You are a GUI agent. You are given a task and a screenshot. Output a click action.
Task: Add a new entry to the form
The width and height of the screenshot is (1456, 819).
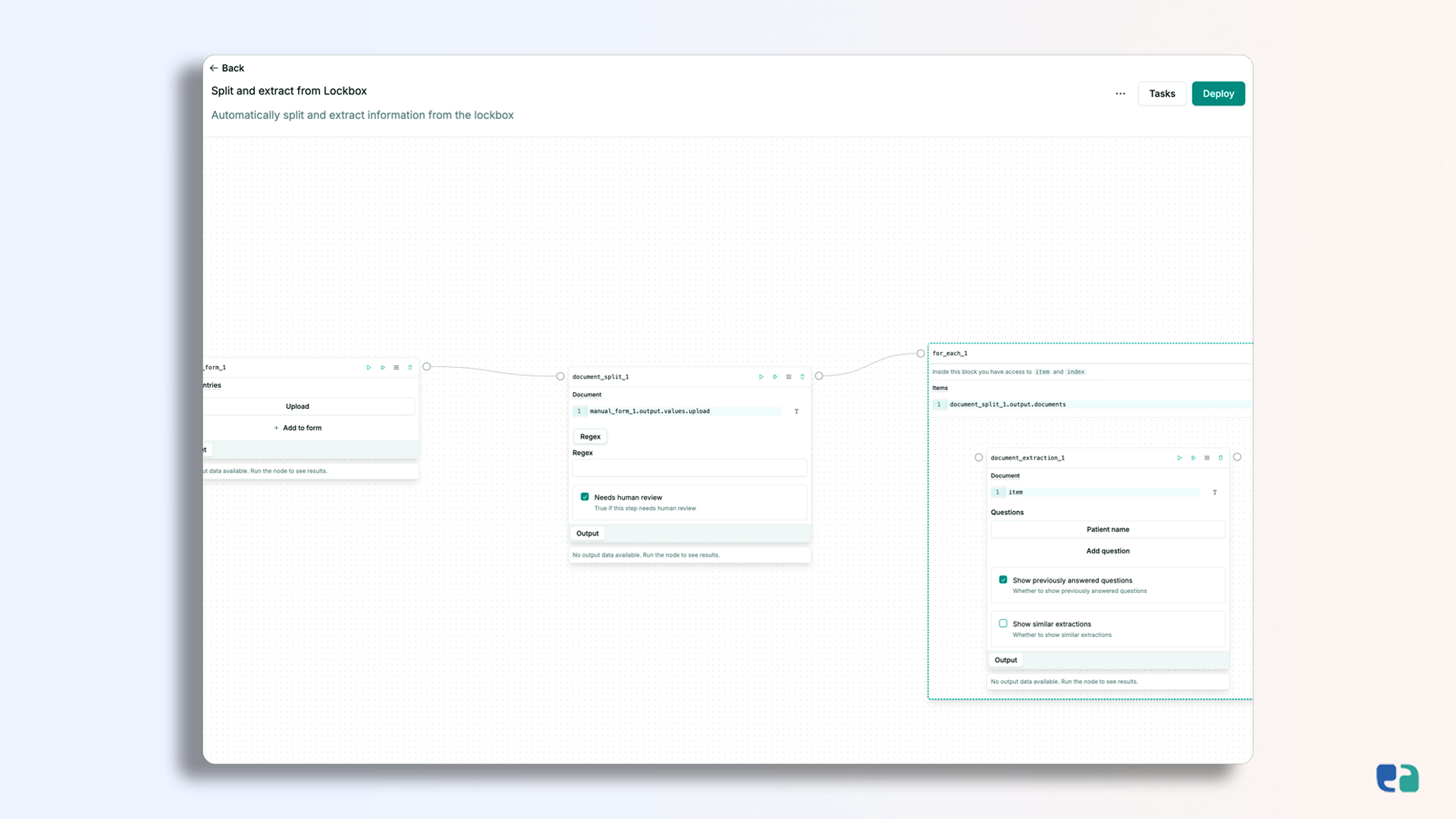[x=298, y=428]
